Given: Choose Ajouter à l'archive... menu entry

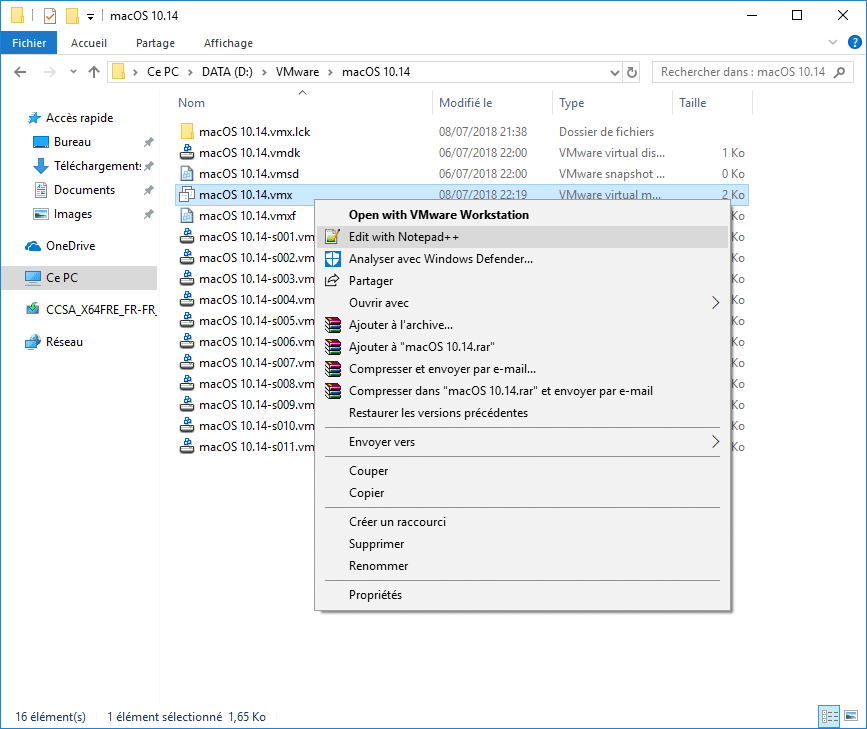Looking at the screenshot, I should click(x=523, y=325).
